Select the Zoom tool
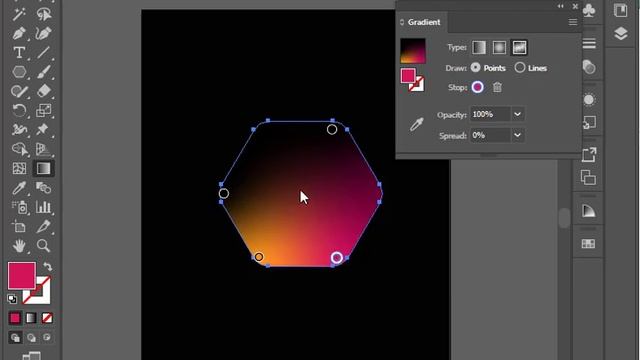Screen dimensions: 640x360 (43, 246)
